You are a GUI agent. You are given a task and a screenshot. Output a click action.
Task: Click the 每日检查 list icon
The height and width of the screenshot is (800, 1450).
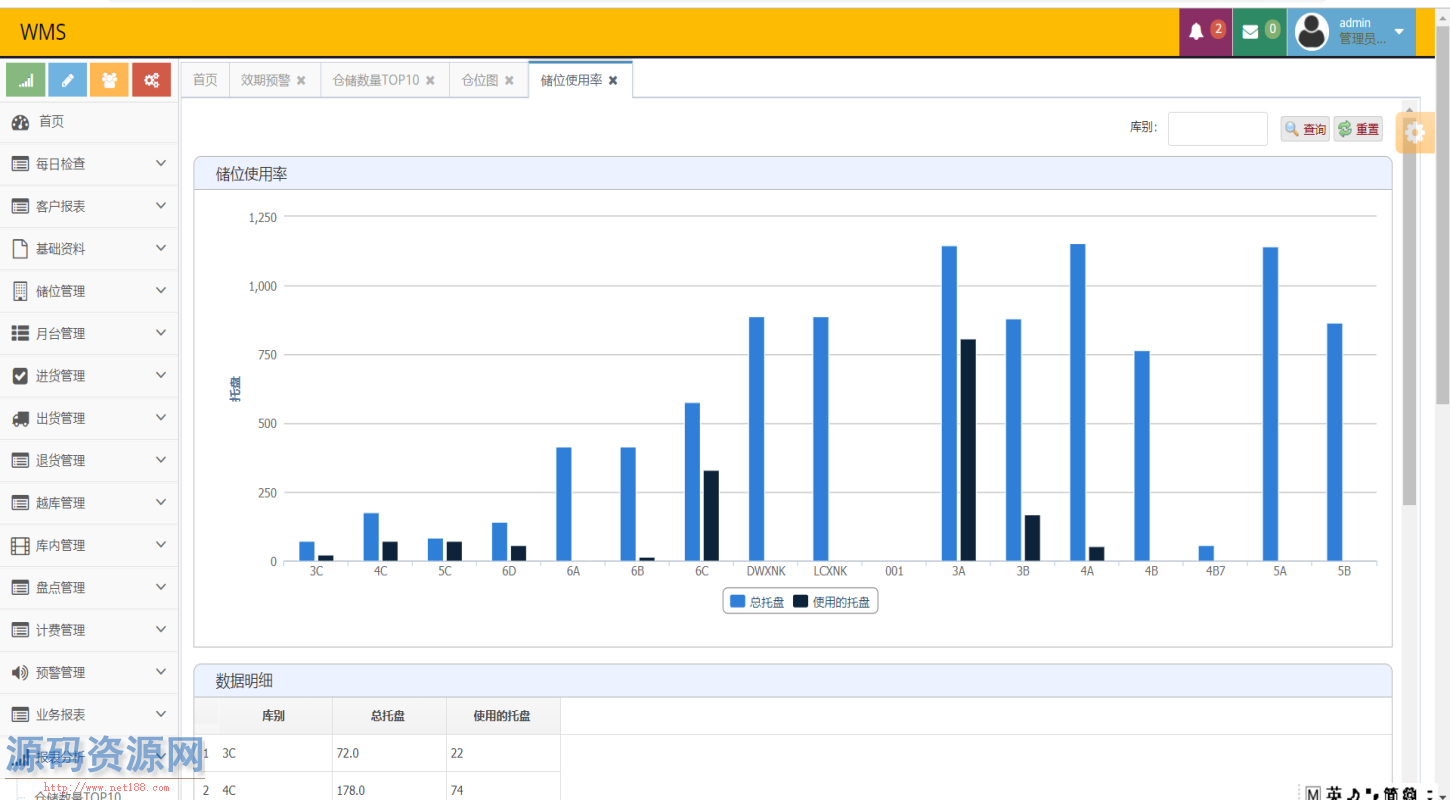20,164
